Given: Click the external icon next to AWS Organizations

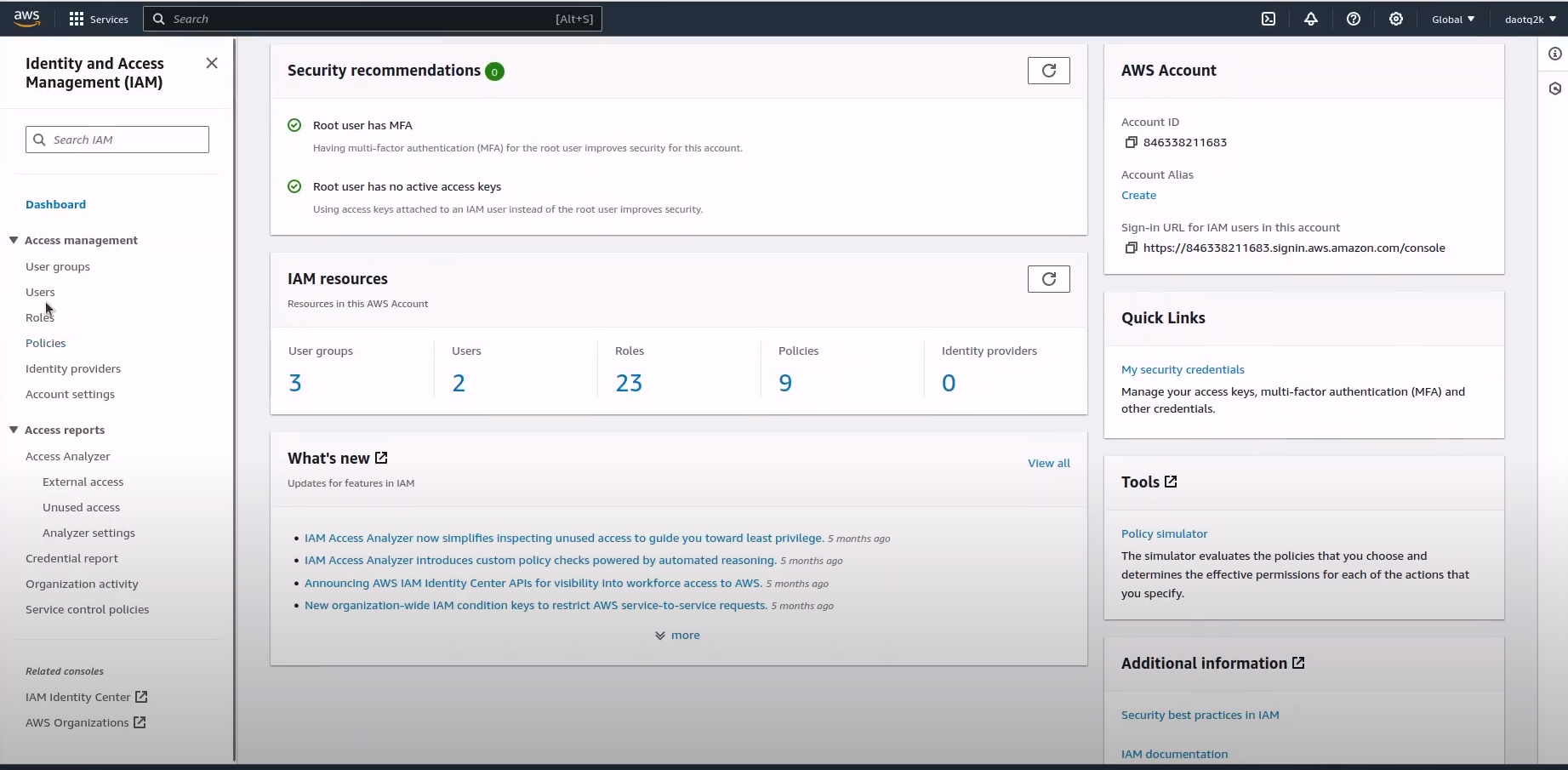Looking at the screenshot, I should pyautogui.click(x=140, y=722).
